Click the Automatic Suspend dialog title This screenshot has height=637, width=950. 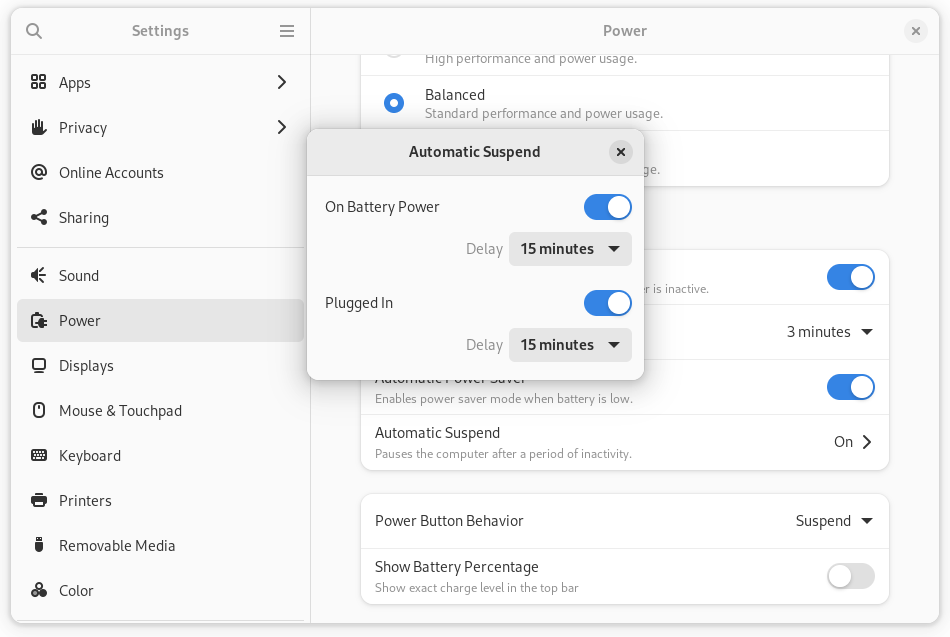(x=474, y=152)
